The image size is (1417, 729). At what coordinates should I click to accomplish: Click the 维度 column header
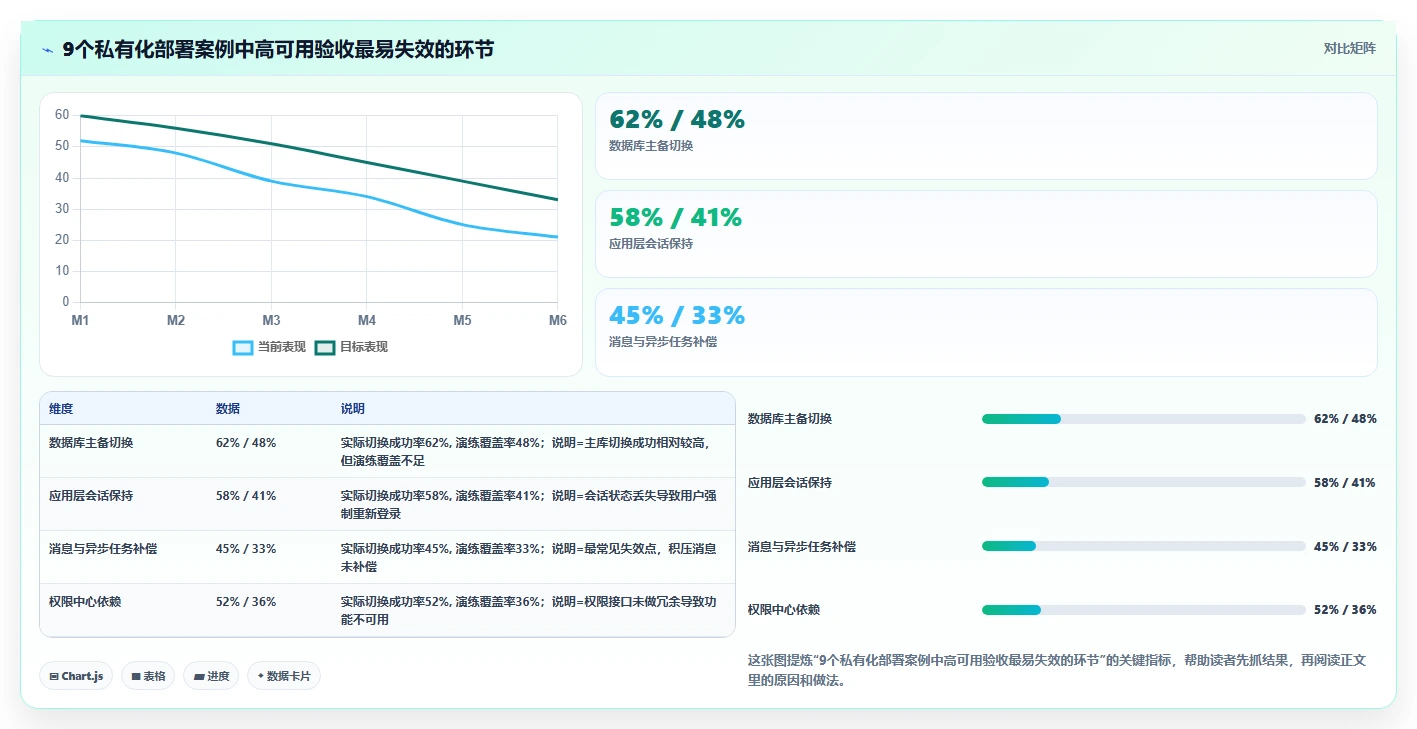coord(61,409)
